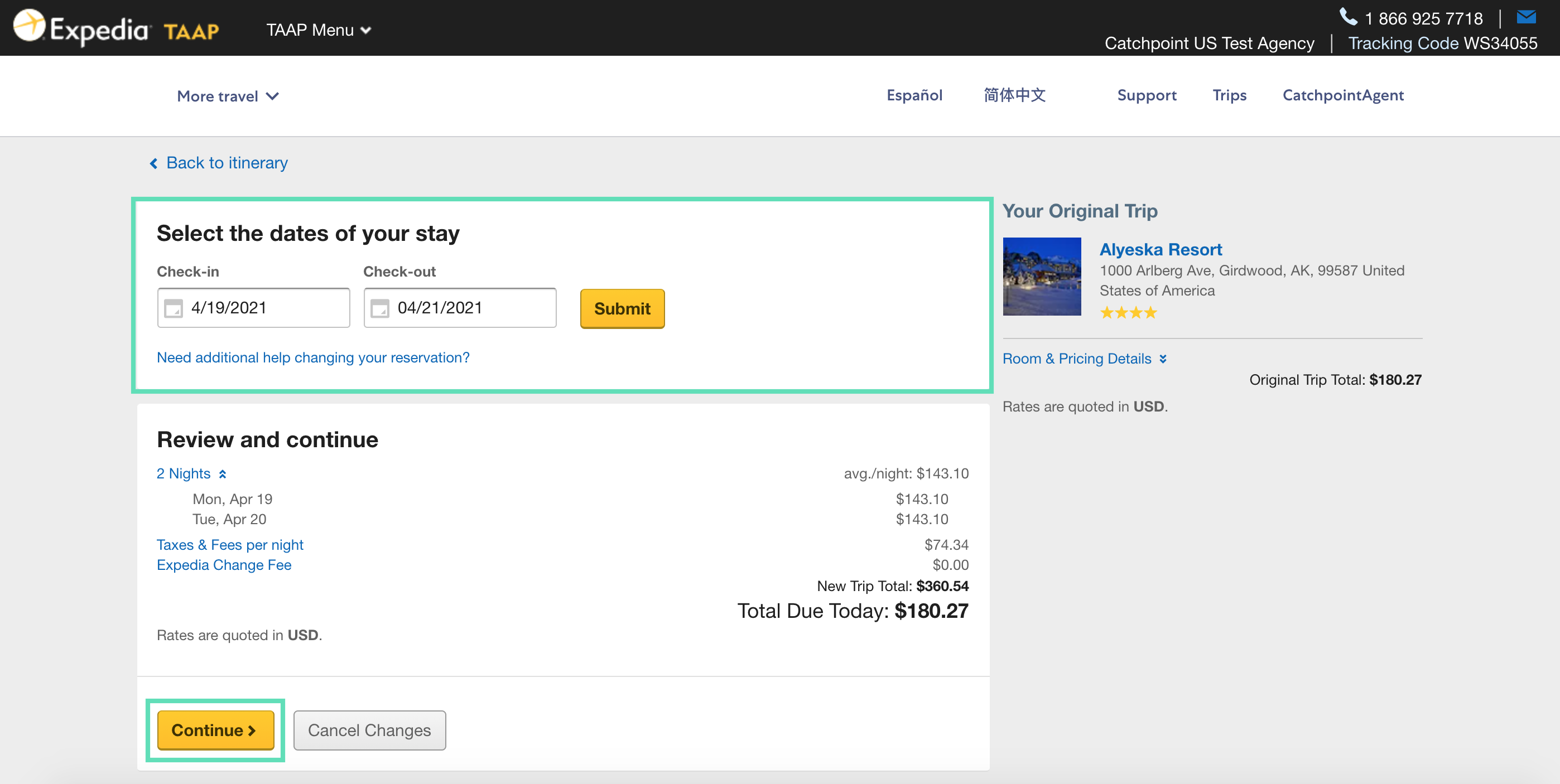This screenshot has width=1560, height=784.
Task: Click the four-star rating icons
Action: click(1128, 313)
